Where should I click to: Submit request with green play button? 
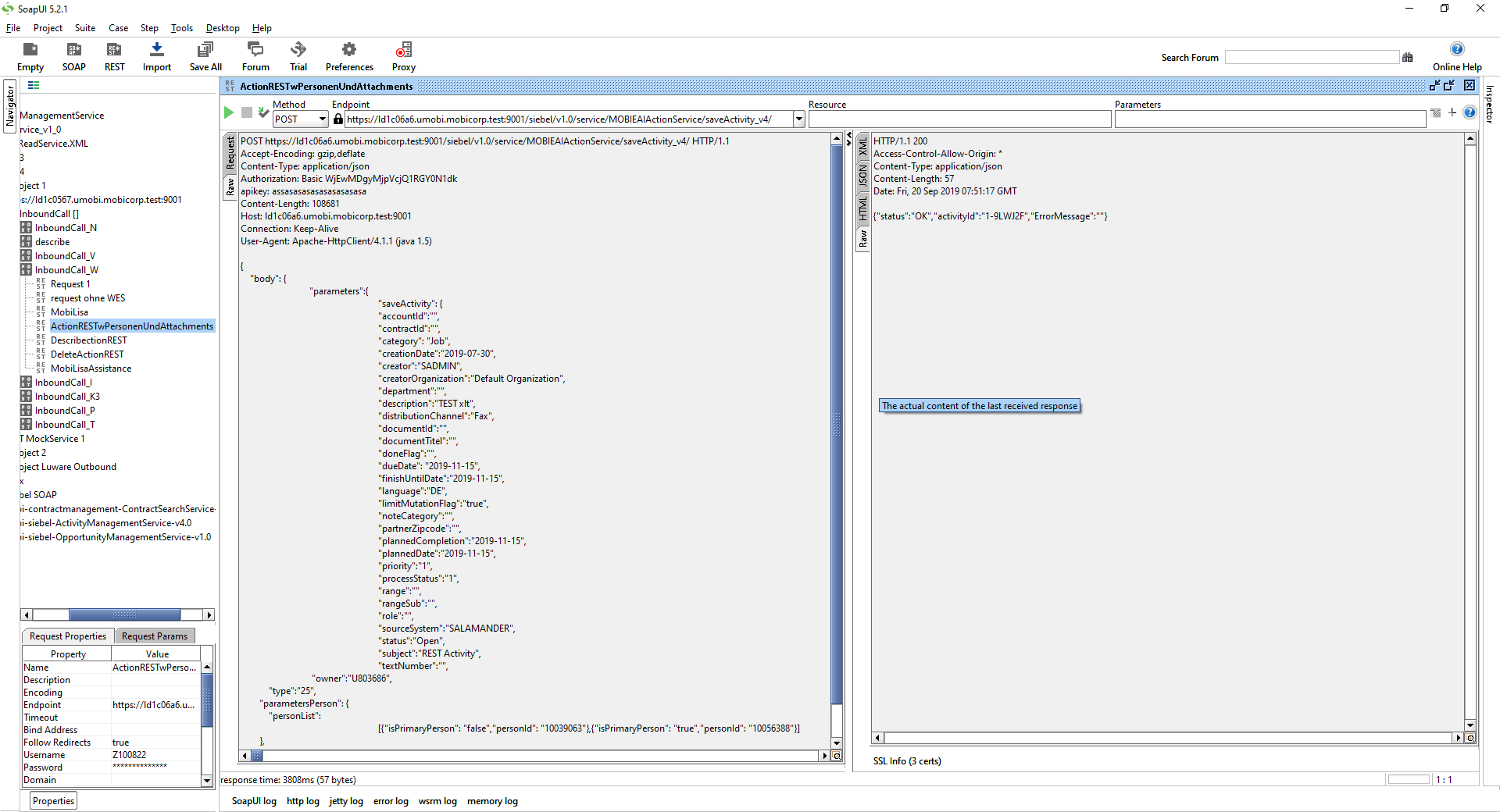pos(229,112)
